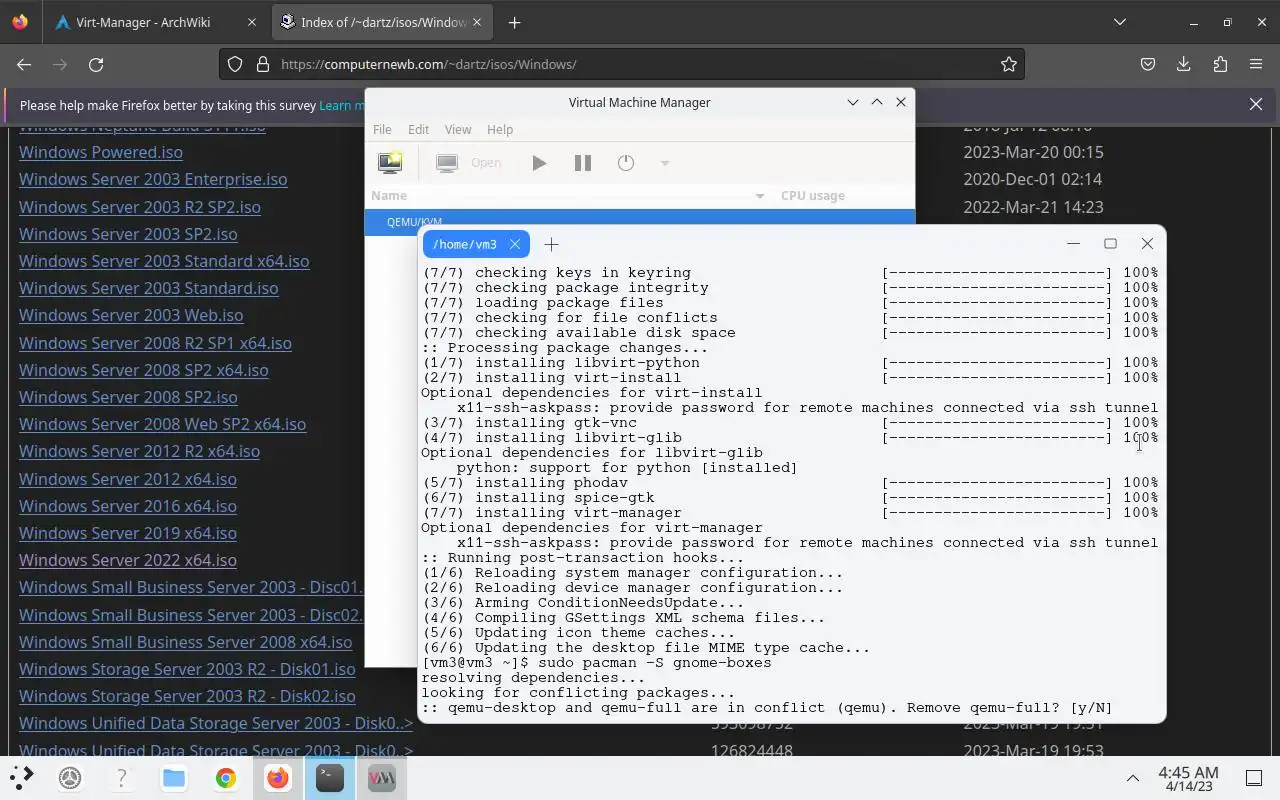Viewport: 1280px width, 800px height.
Task: Close the /home/vm3 terminal tab
Action: [x=515, y=244]
